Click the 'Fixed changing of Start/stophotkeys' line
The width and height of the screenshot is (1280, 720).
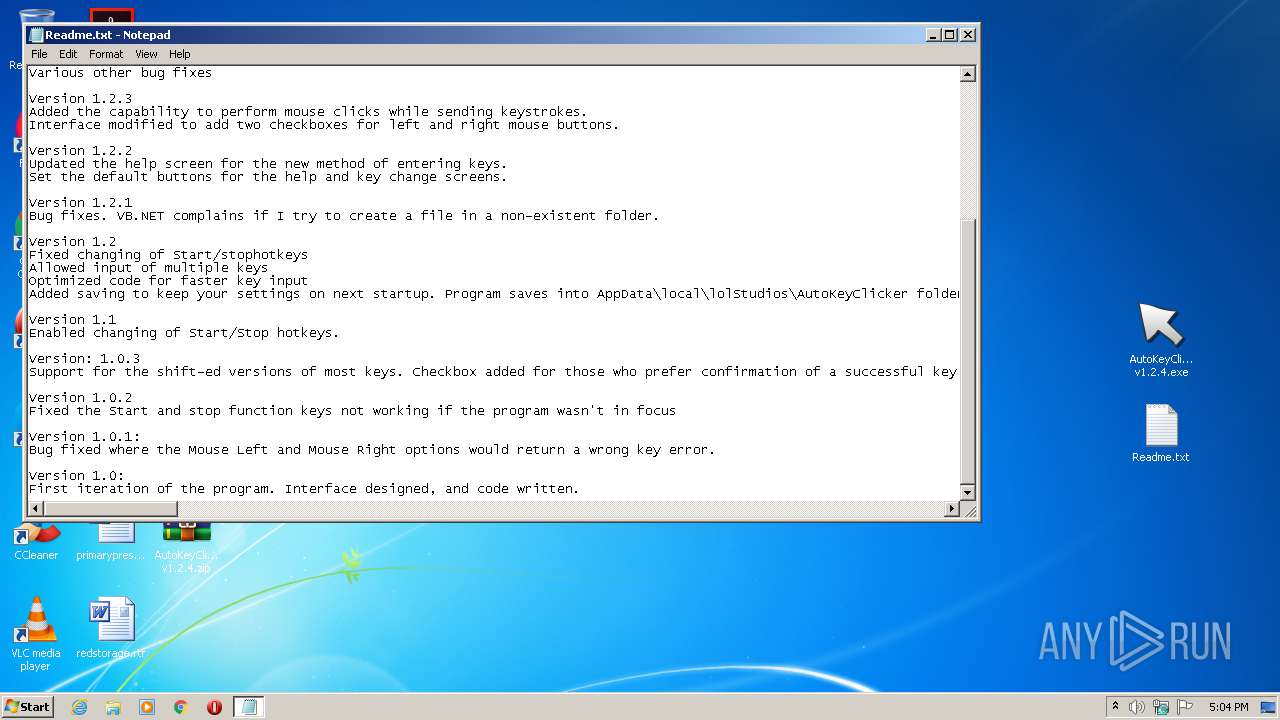pyautogui.click(x=168, y=254)
